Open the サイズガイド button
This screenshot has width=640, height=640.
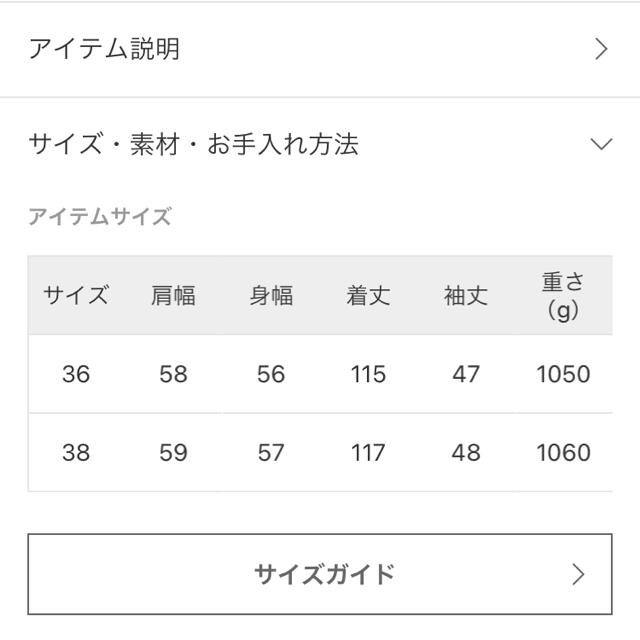tap(320, 573)
